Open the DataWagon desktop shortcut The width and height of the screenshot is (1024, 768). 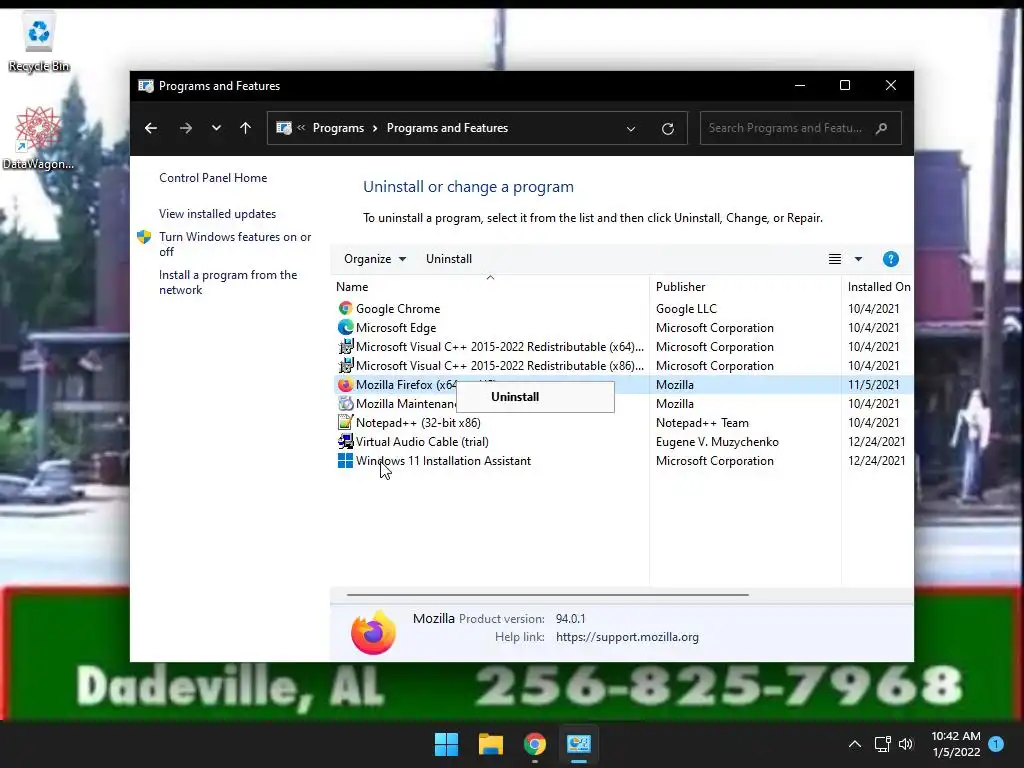38,137
